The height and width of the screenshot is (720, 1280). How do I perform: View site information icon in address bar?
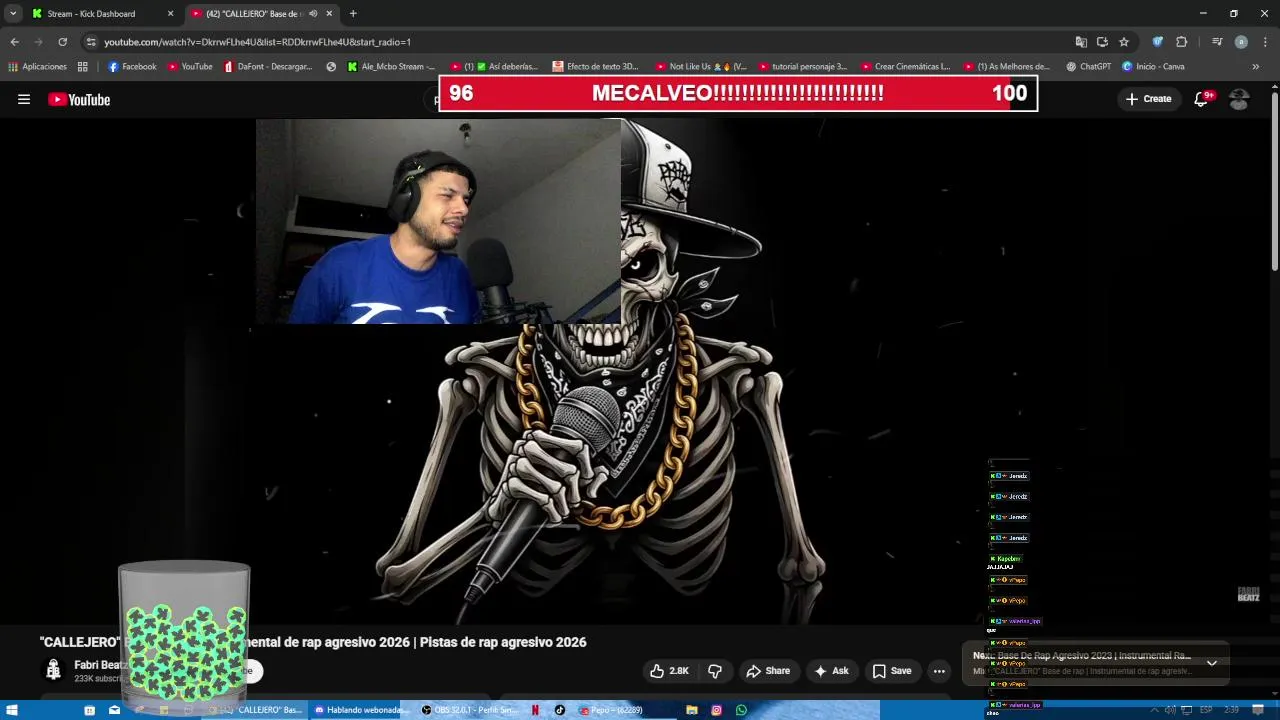click(91, 42)
